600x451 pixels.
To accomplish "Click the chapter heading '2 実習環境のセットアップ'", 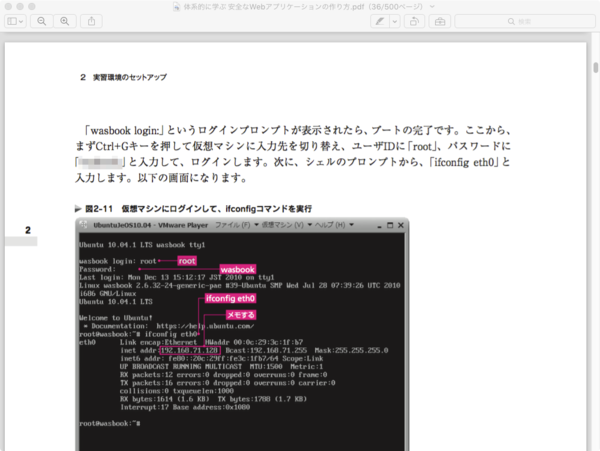I will tap(123, 77).
